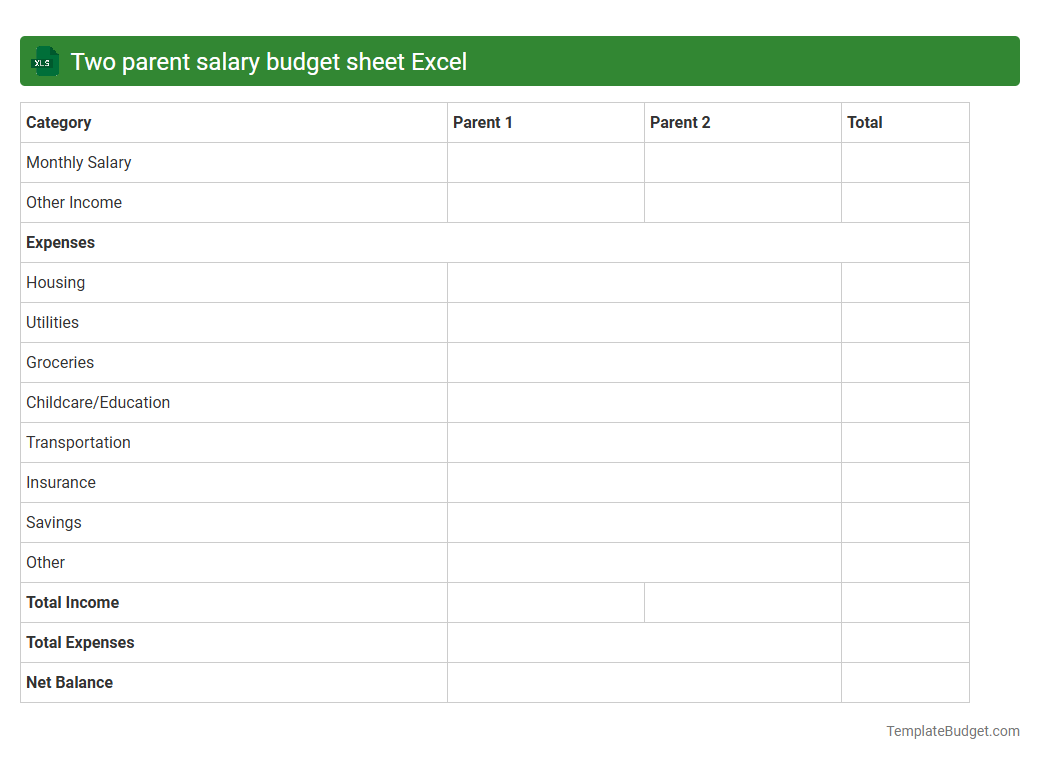The width and height of the screenshot is (1040, 760).
Task: Select the Childcare/Education row label
Action: 98,402
